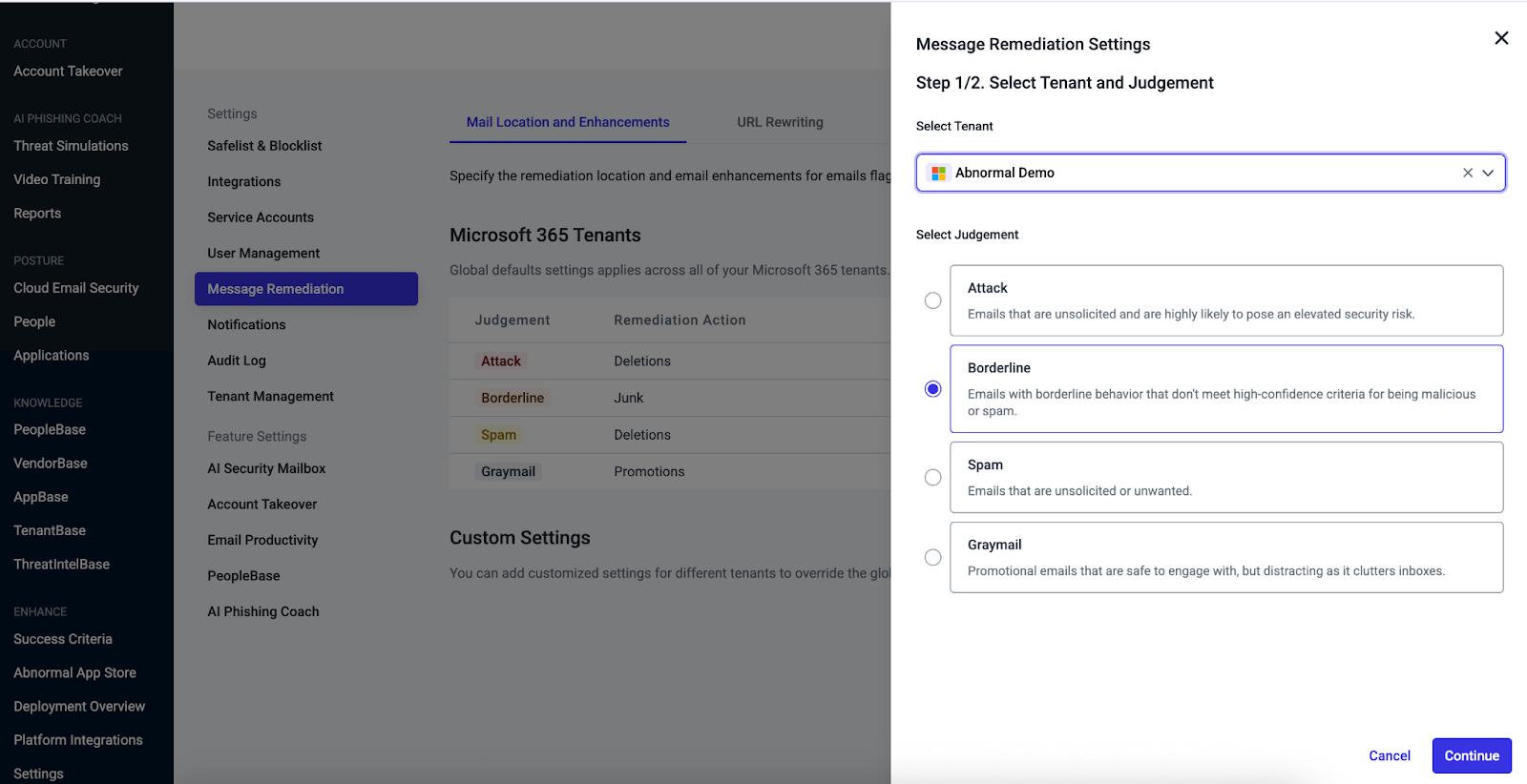Screen dimensions: 1527x784
Task: Clear the Abnormal Demo tenant selection
Action: tap(1468, 173)
